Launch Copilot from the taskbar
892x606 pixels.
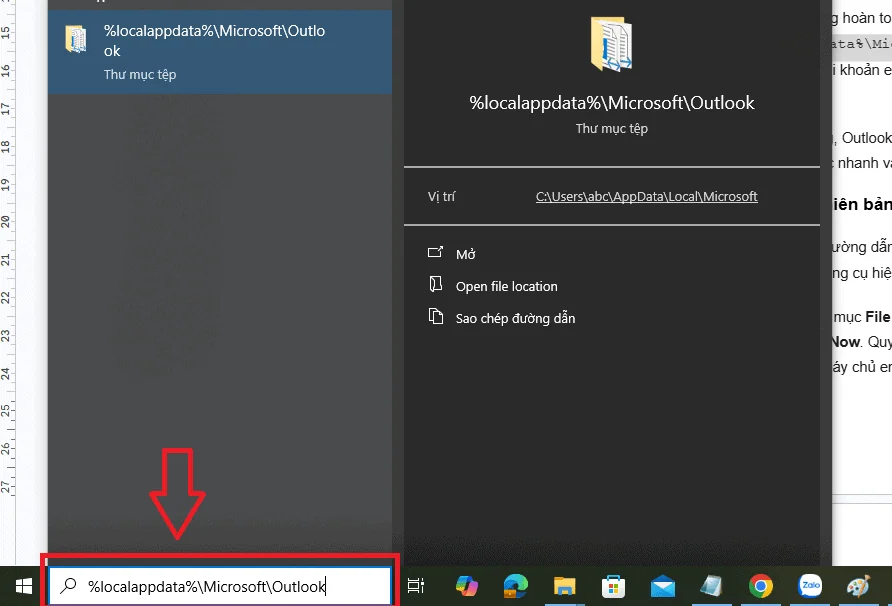pos(466,586)
